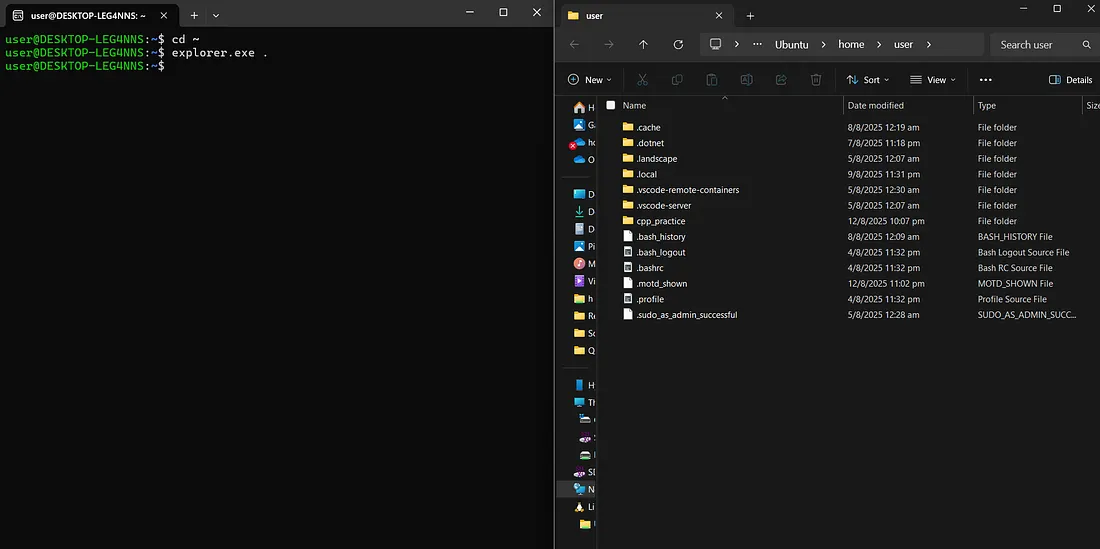Open the New dropdown in Explorer
The image size is (1100, 549).
589,80
